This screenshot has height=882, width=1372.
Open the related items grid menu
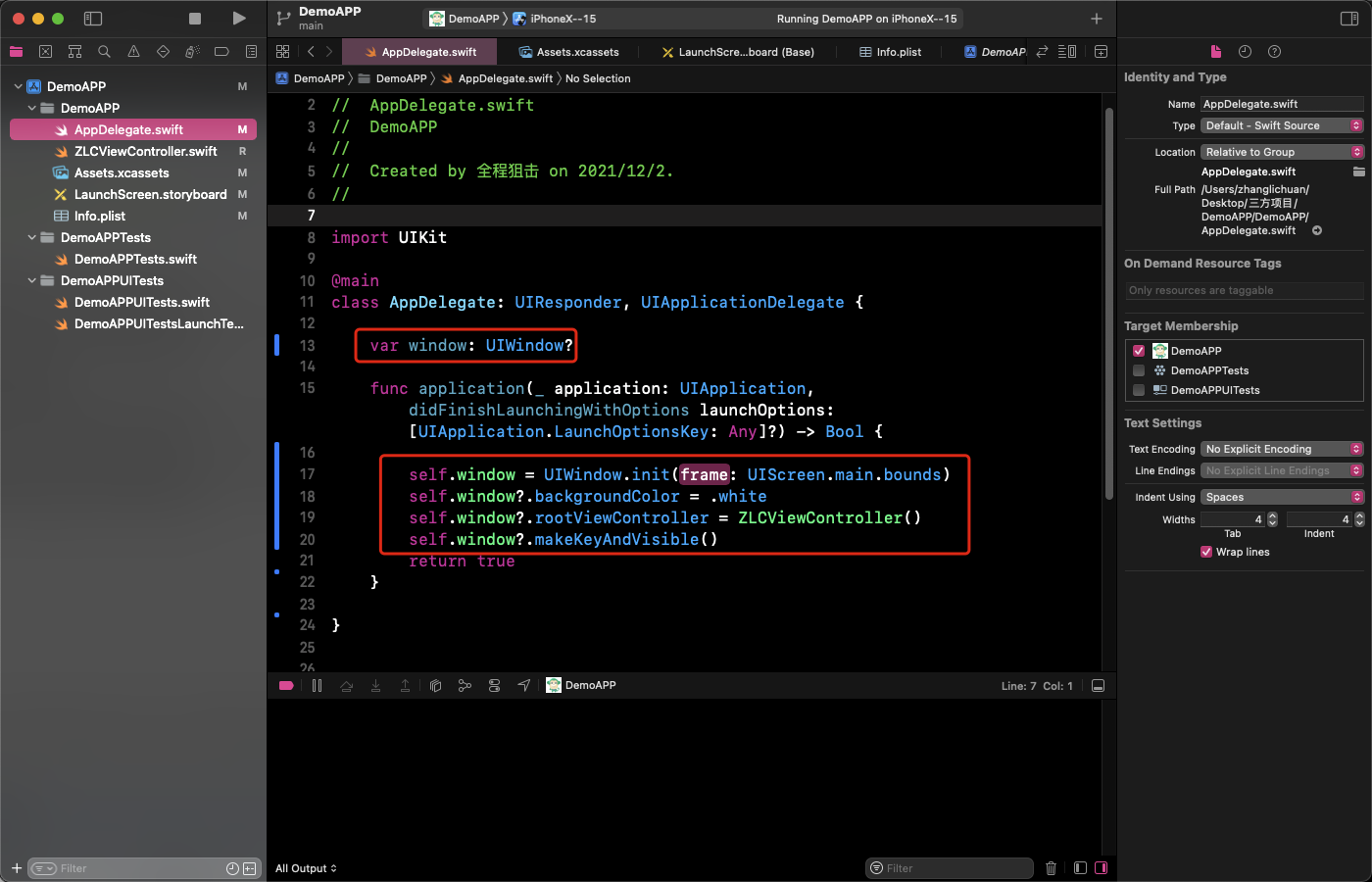click(282, 51)
